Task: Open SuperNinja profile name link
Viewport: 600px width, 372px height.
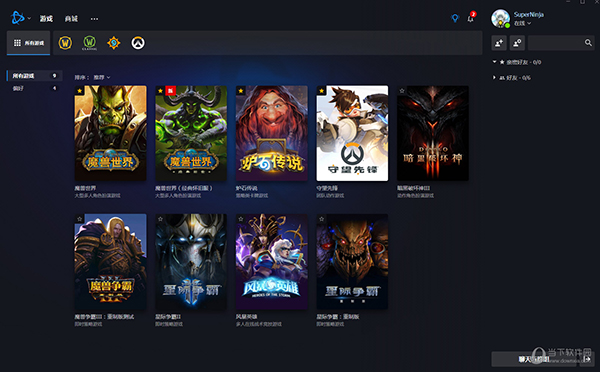Action: point(528,15)
